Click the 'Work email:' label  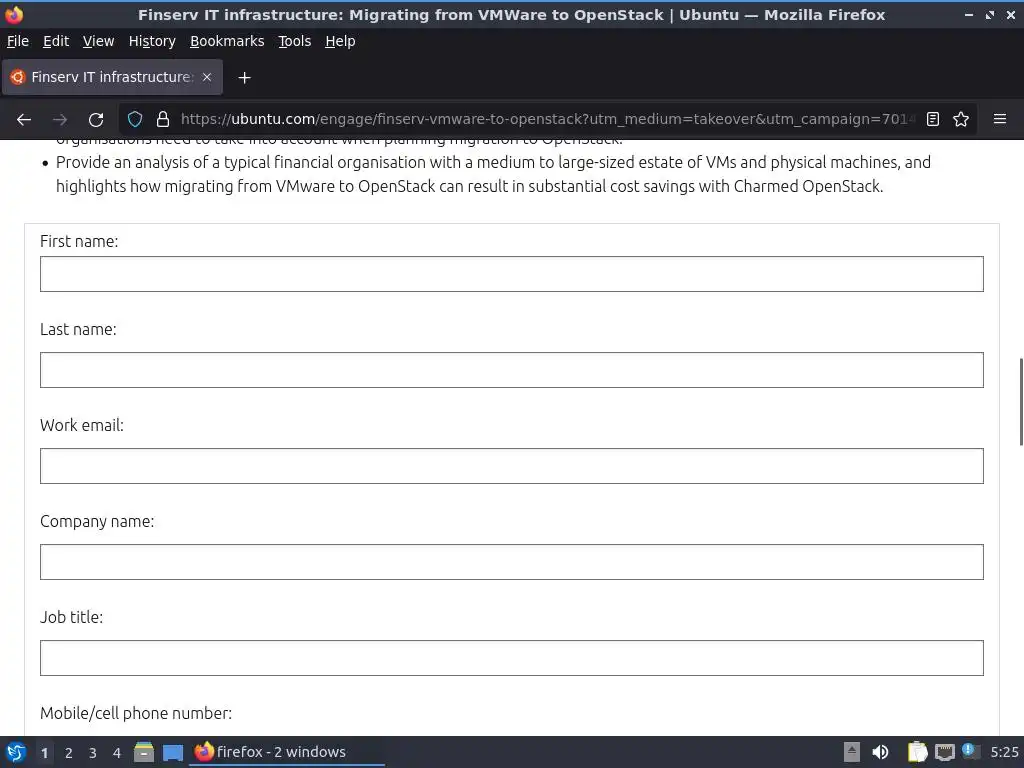82,425
